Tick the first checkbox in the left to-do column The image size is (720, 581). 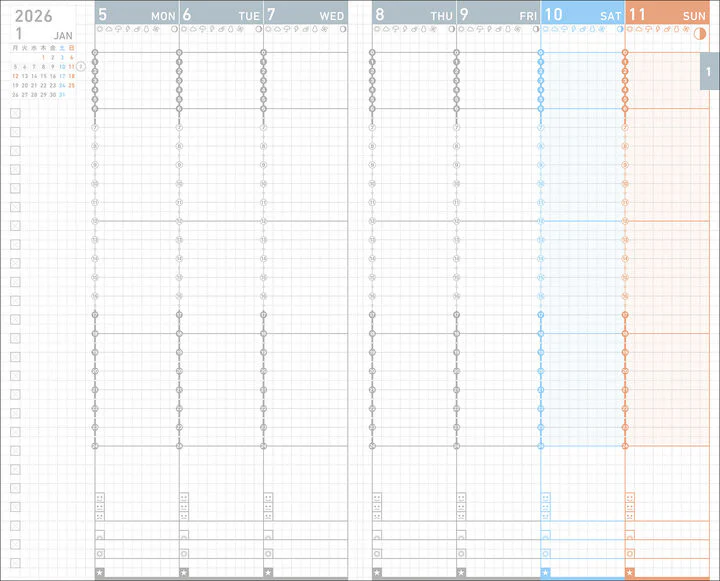pyautogui.click(x=15, y=113)
